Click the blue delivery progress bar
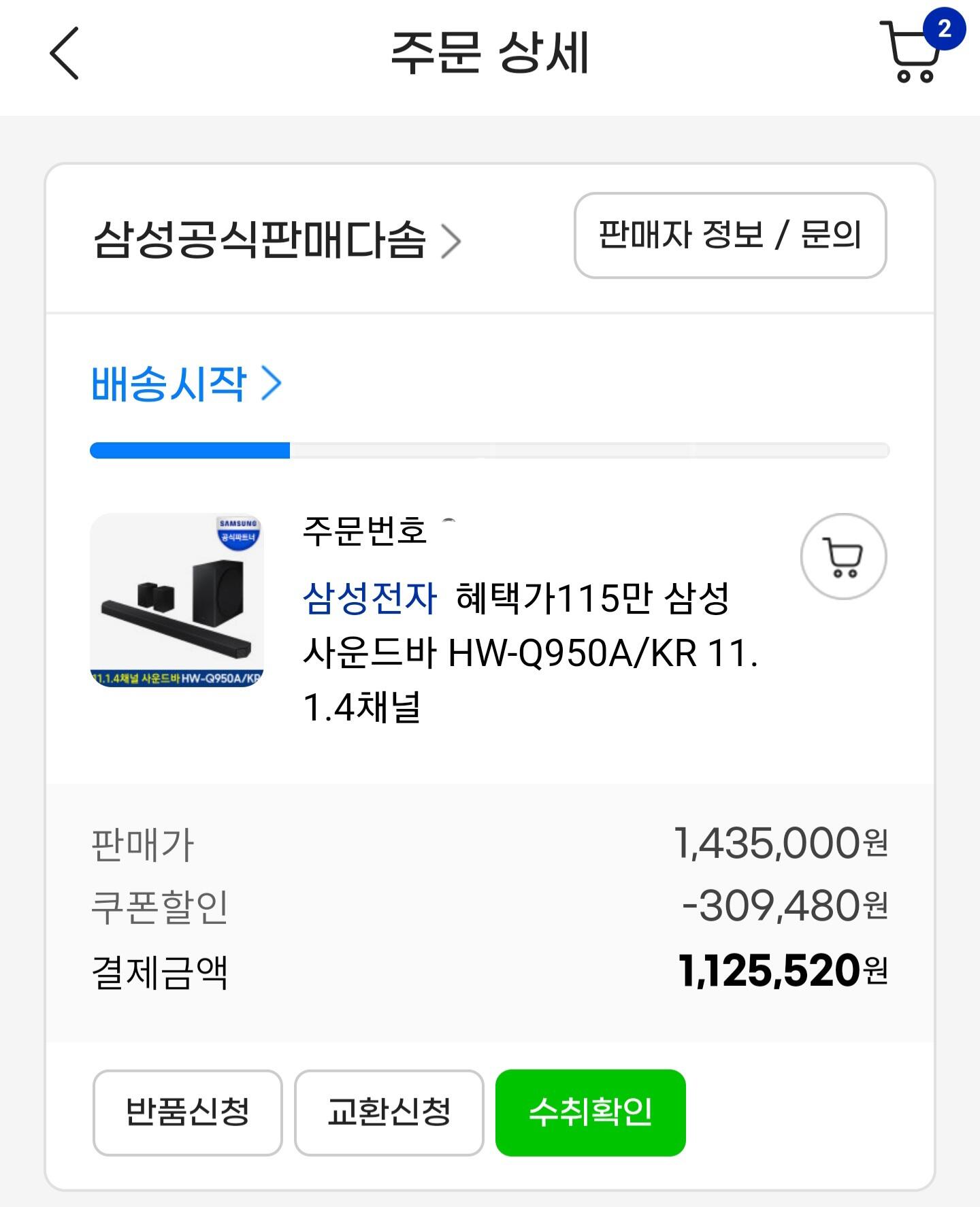This screenshot has width=980, height=1207. click(x=190, y=450)
